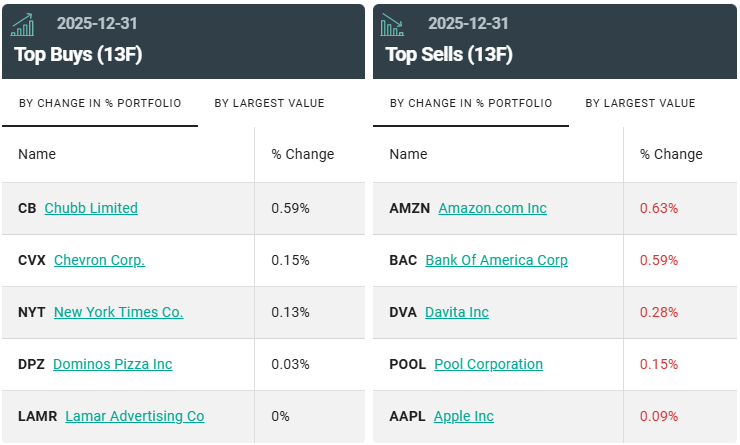
Task: Click the New York Times Co. link
Action: point(118,312)
